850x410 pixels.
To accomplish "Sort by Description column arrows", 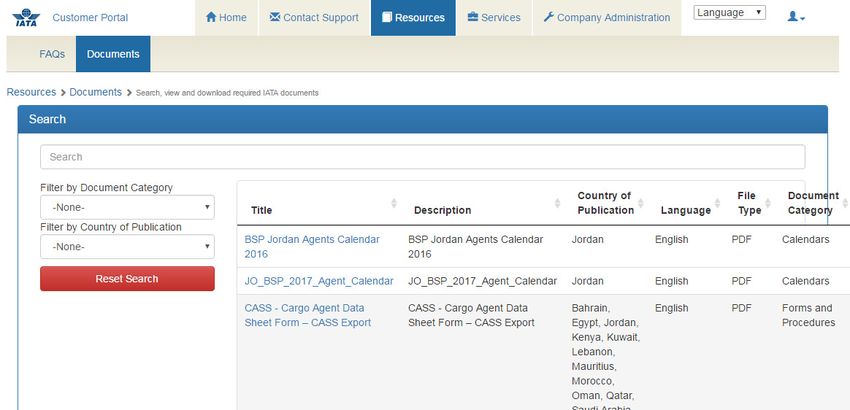I will (557, 203).
